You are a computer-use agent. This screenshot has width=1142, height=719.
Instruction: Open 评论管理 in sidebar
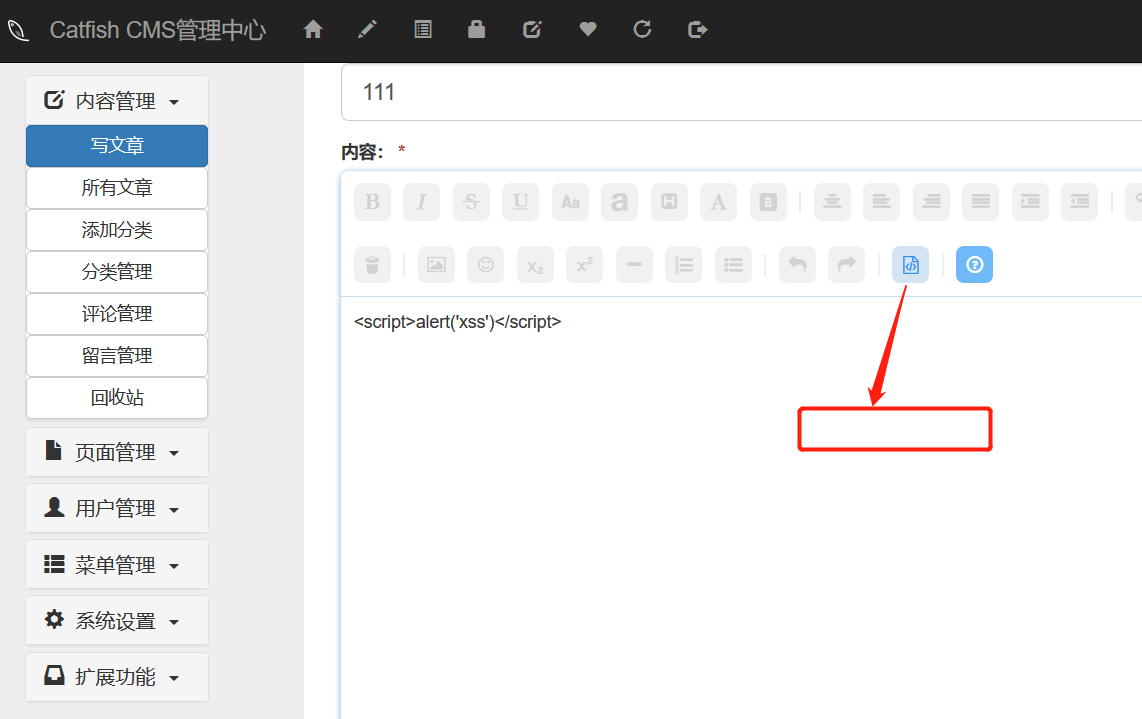(117, 314)
